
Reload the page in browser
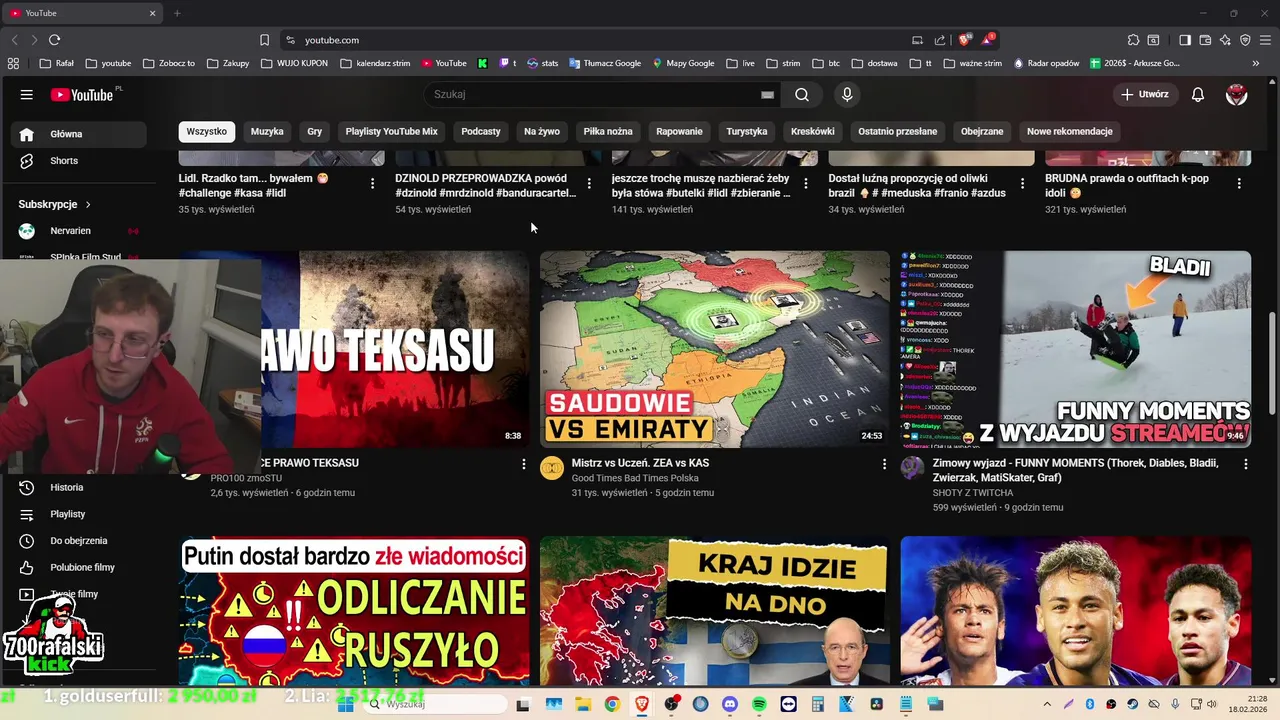click(54, 40)
